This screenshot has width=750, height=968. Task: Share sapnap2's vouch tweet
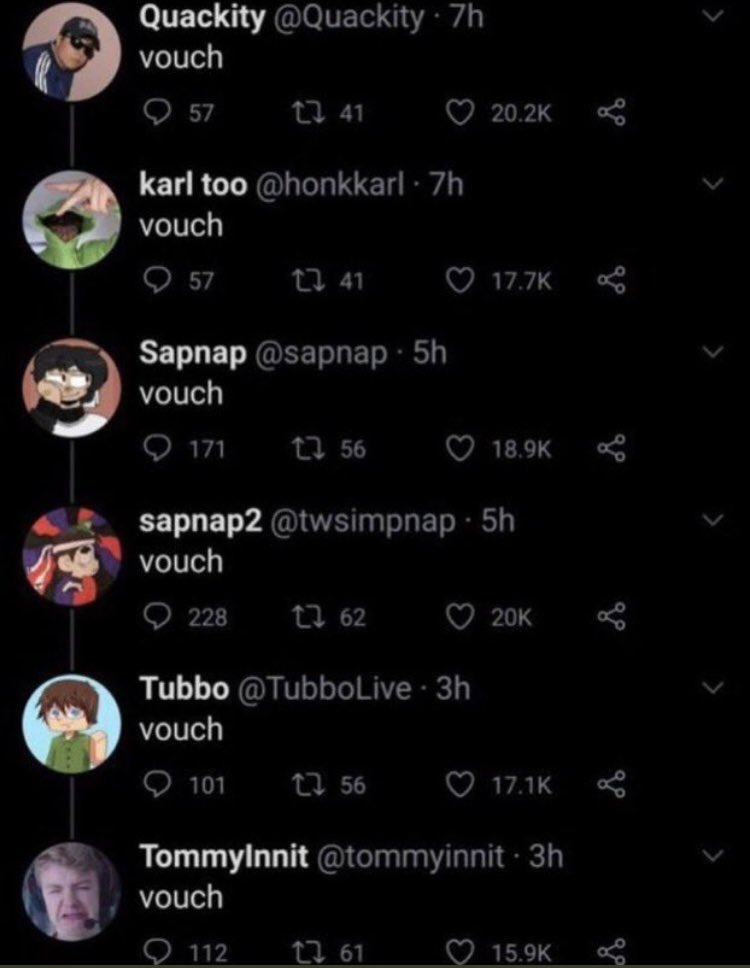[x=611, y=617]
